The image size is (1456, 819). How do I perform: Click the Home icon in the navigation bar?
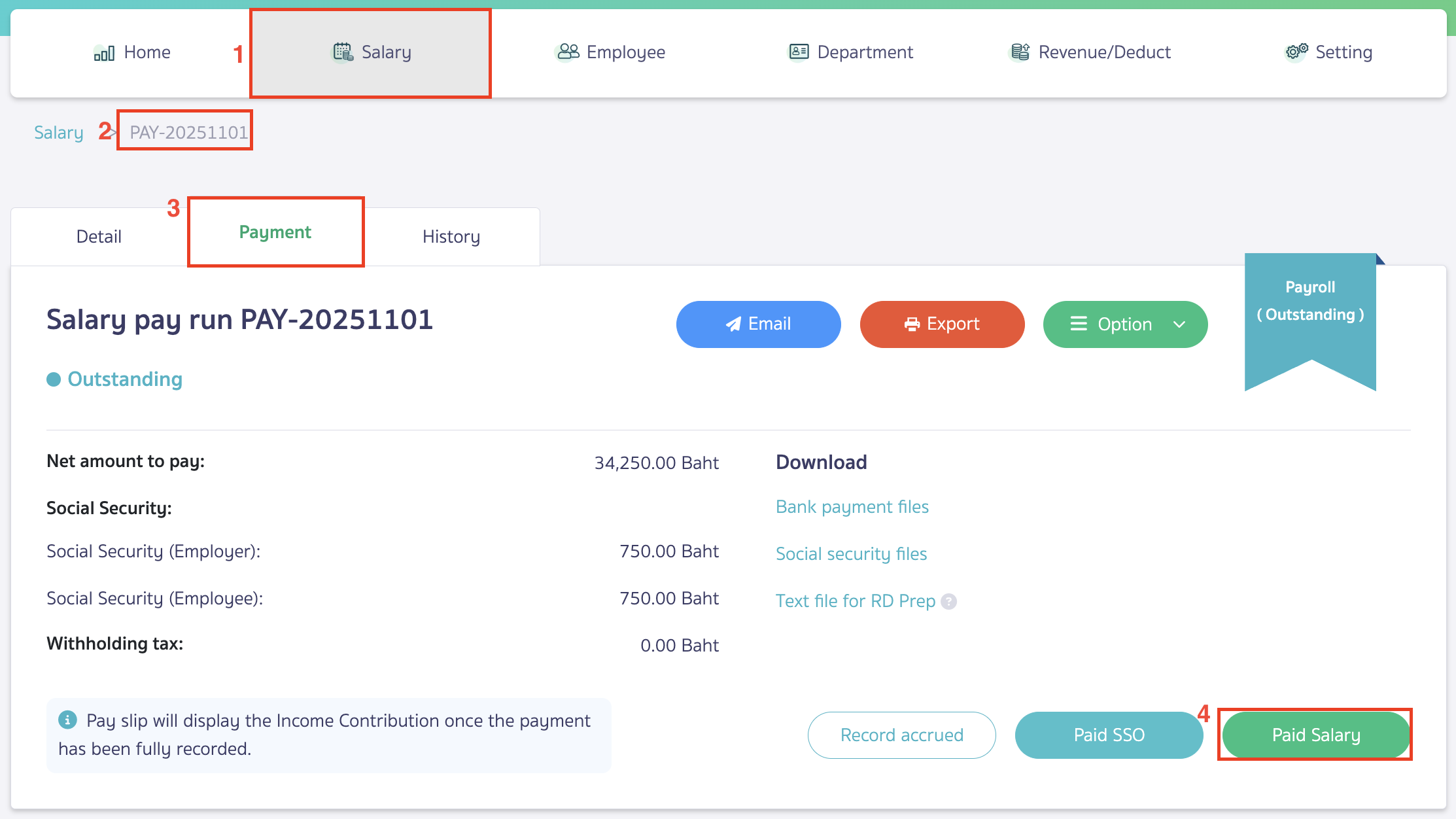click(105, 52)
